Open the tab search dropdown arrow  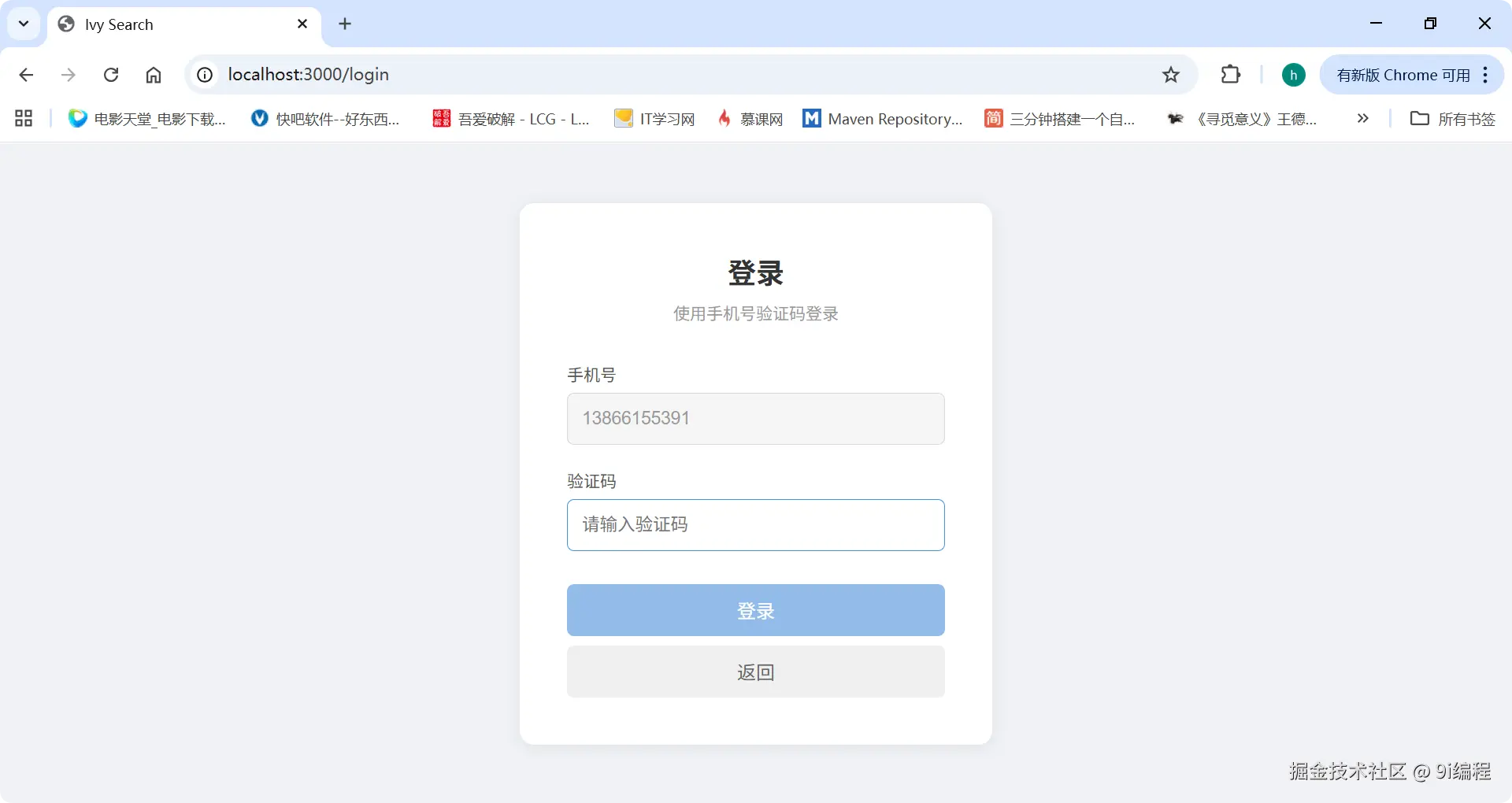[24, 24]
